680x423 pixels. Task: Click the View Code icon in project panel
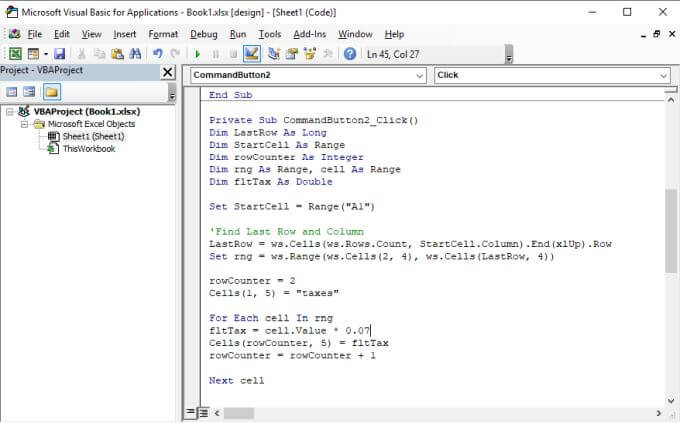[x=12, y=92]
